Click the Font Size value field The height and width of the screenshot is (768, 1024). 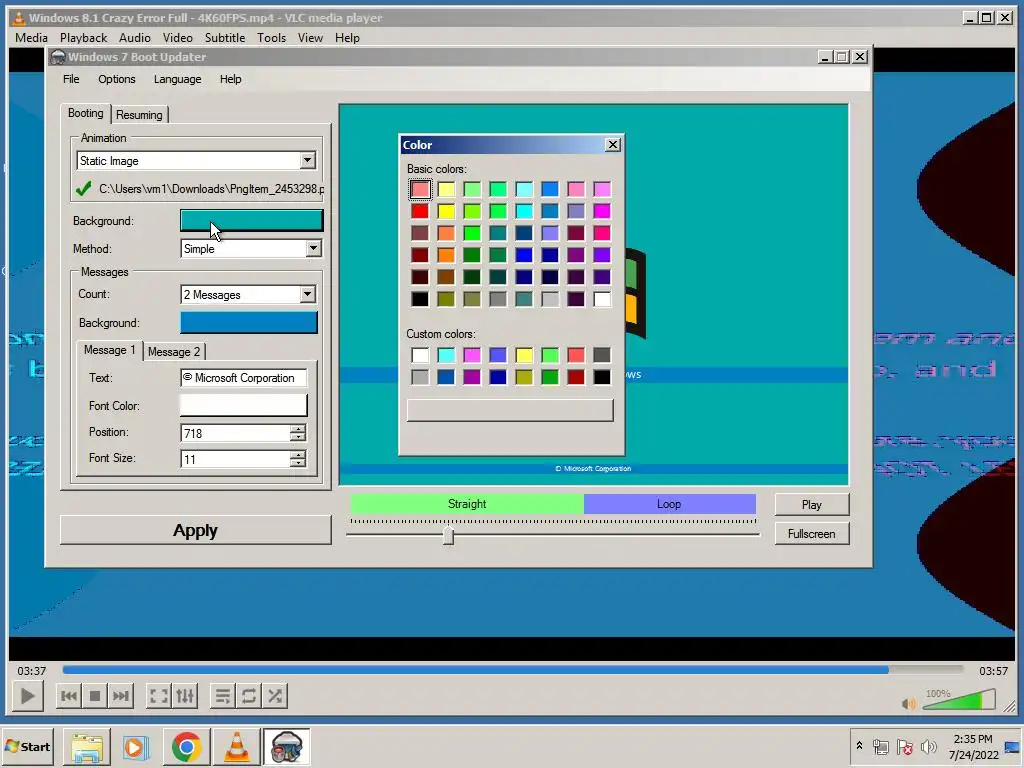tap(235, 459)
